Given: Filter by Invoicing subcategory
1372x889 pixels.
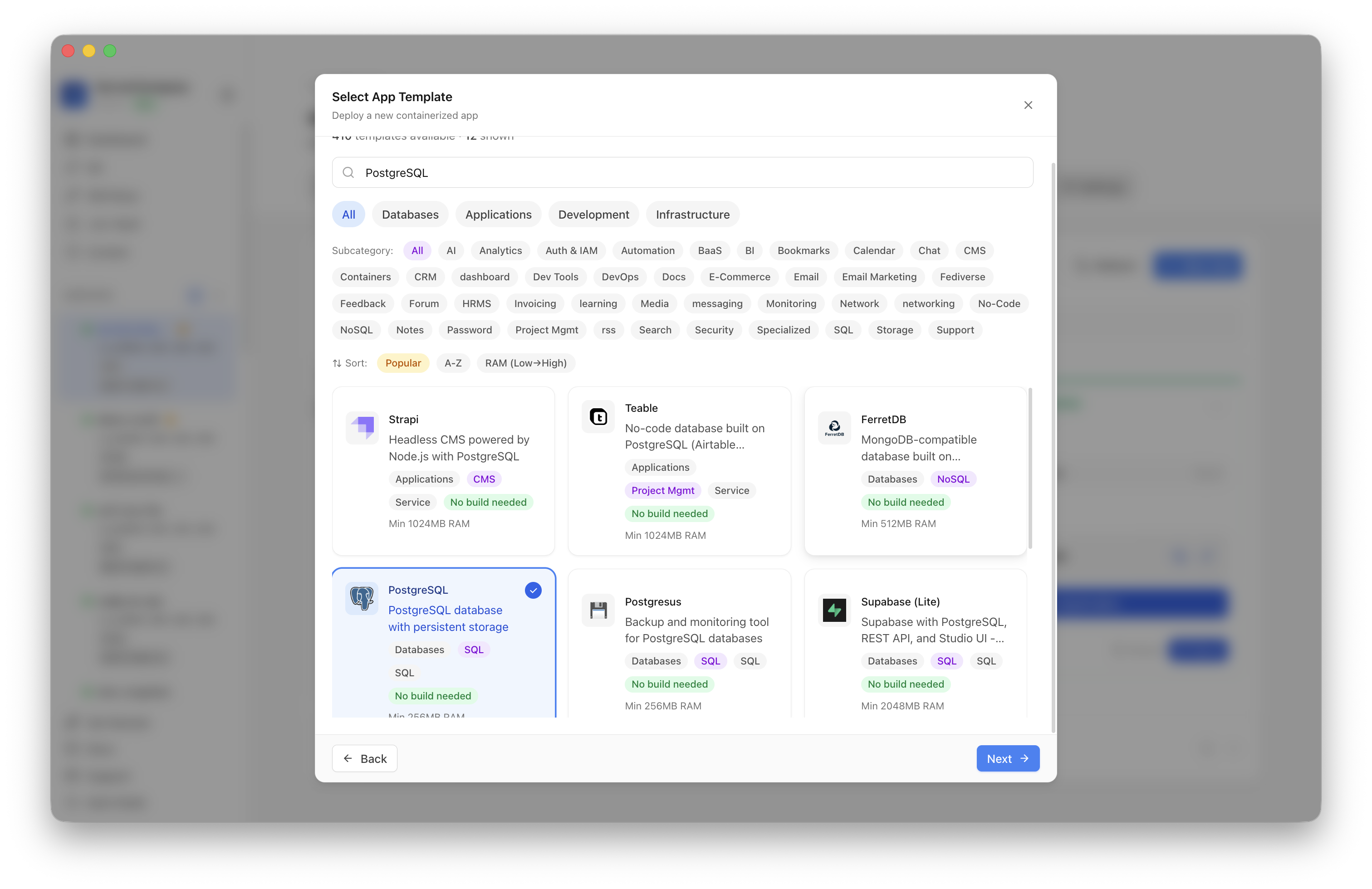Looking at the screenshot, I should tap(535, 303).
